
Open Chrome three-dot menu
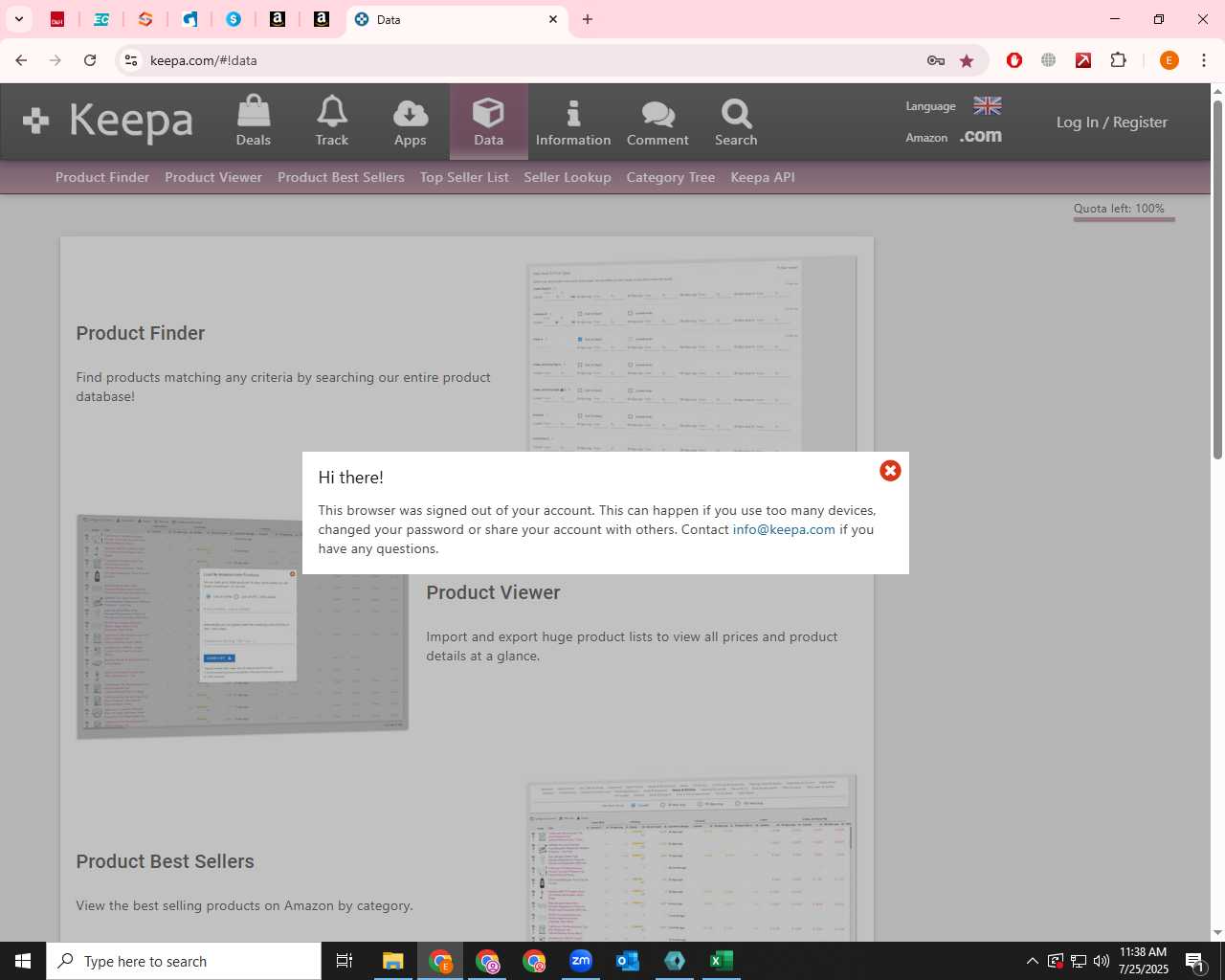(1204, 60)
